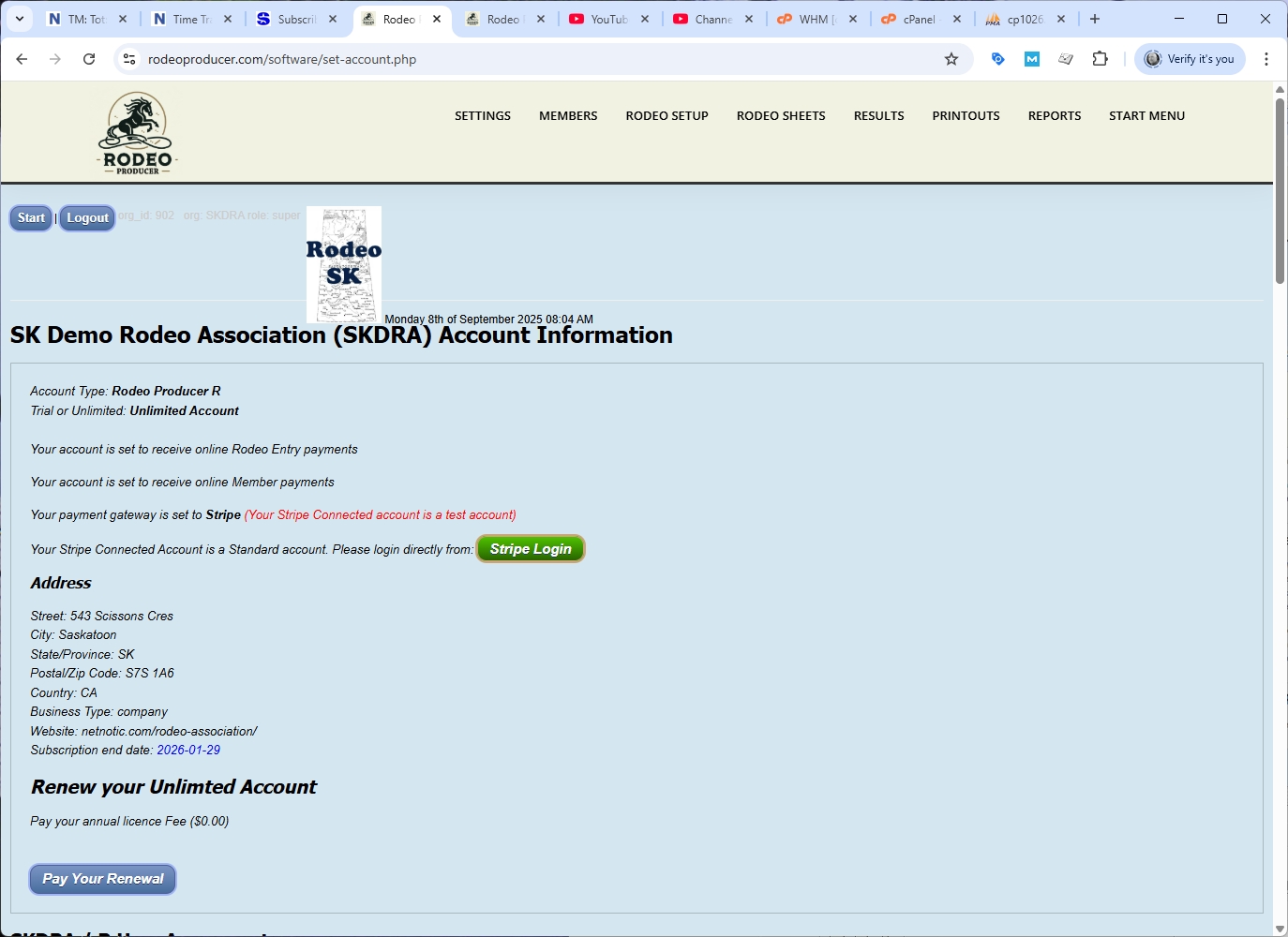Reload the page using the refresh icon
Viewport: 1288px width, 937px height.
89,59
